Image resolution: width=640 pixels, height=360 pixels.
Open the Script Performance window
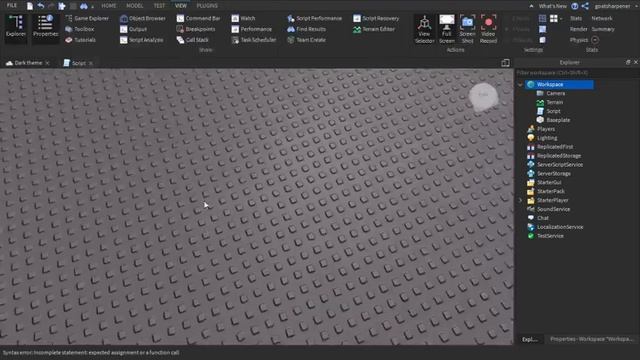315,18
